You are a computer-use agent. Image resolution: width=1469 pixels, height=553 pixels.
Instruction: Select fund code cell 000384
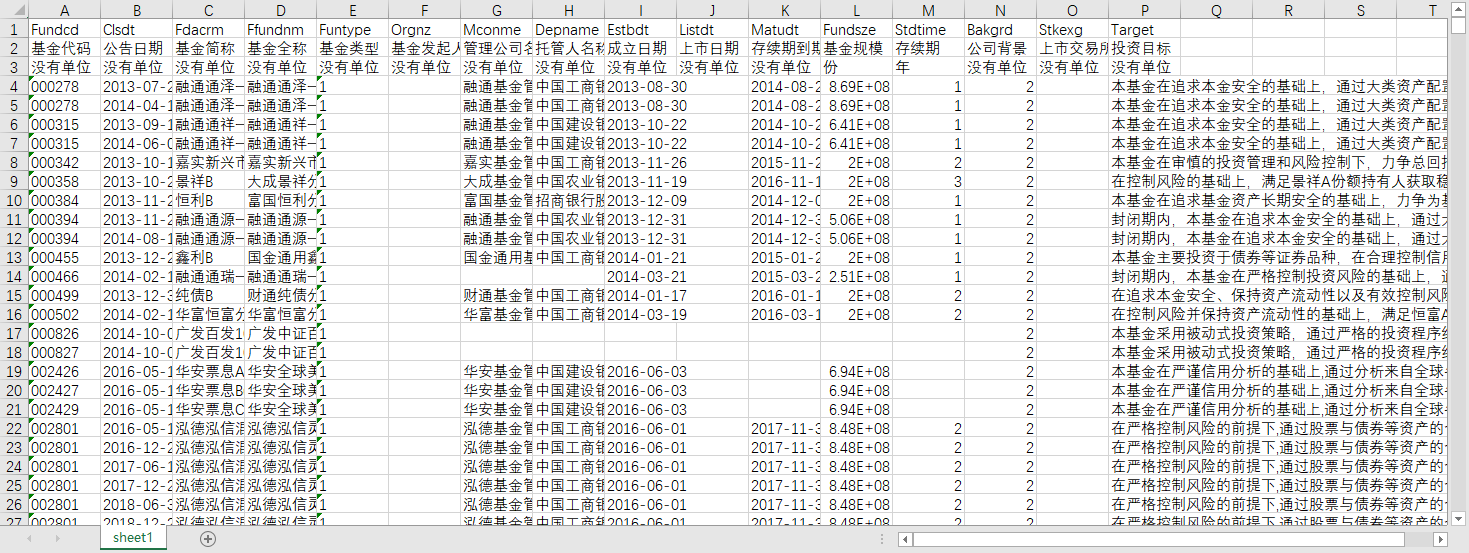[x=64, y=200]
